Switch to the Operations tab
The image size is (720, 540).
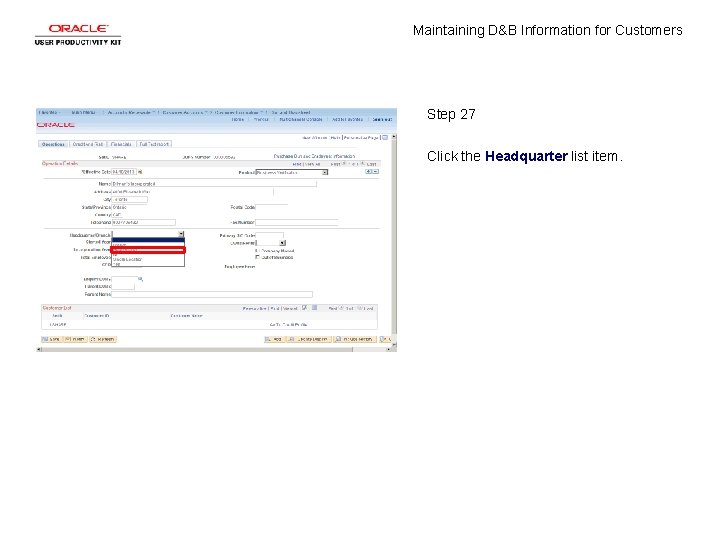[x=53, y=144]
